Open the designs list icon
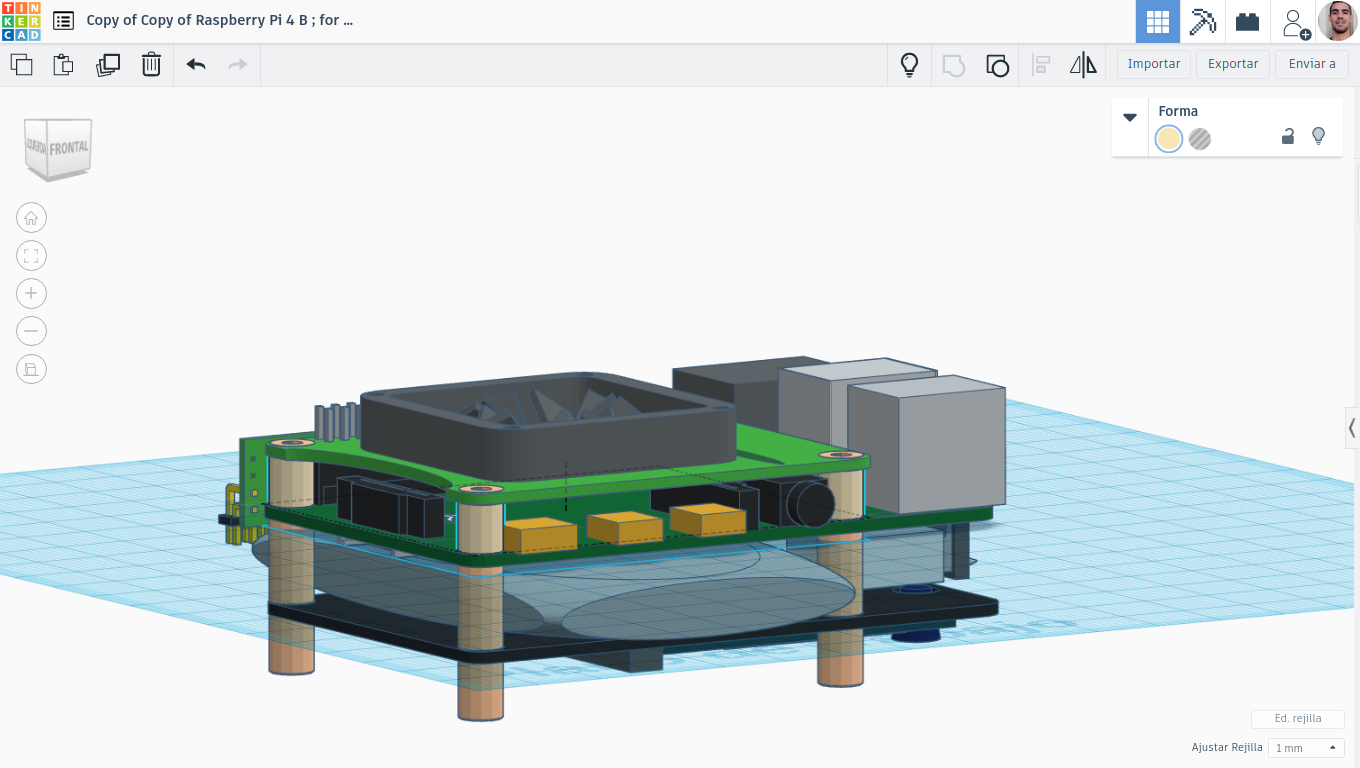1360x768 pixels. click(63, 20)
